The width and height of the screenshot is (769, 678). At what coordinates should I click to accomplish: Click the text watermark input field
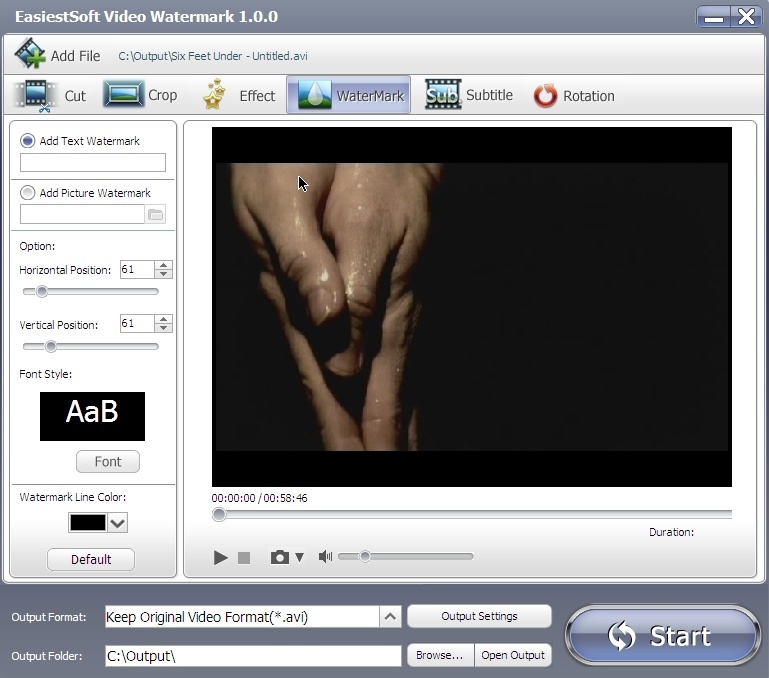[x=93, y=162]
